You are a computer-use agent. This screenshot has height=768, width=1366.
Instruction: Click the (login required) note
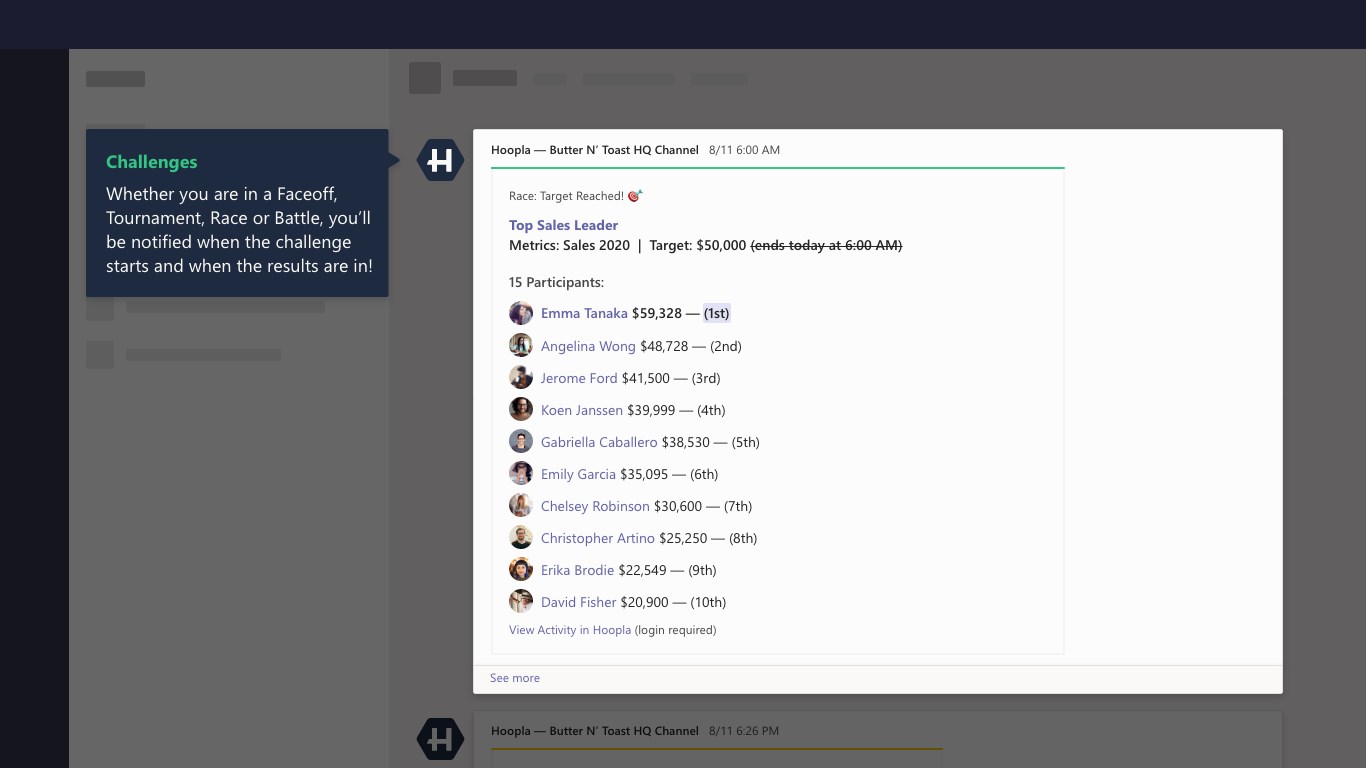(675, 630)
